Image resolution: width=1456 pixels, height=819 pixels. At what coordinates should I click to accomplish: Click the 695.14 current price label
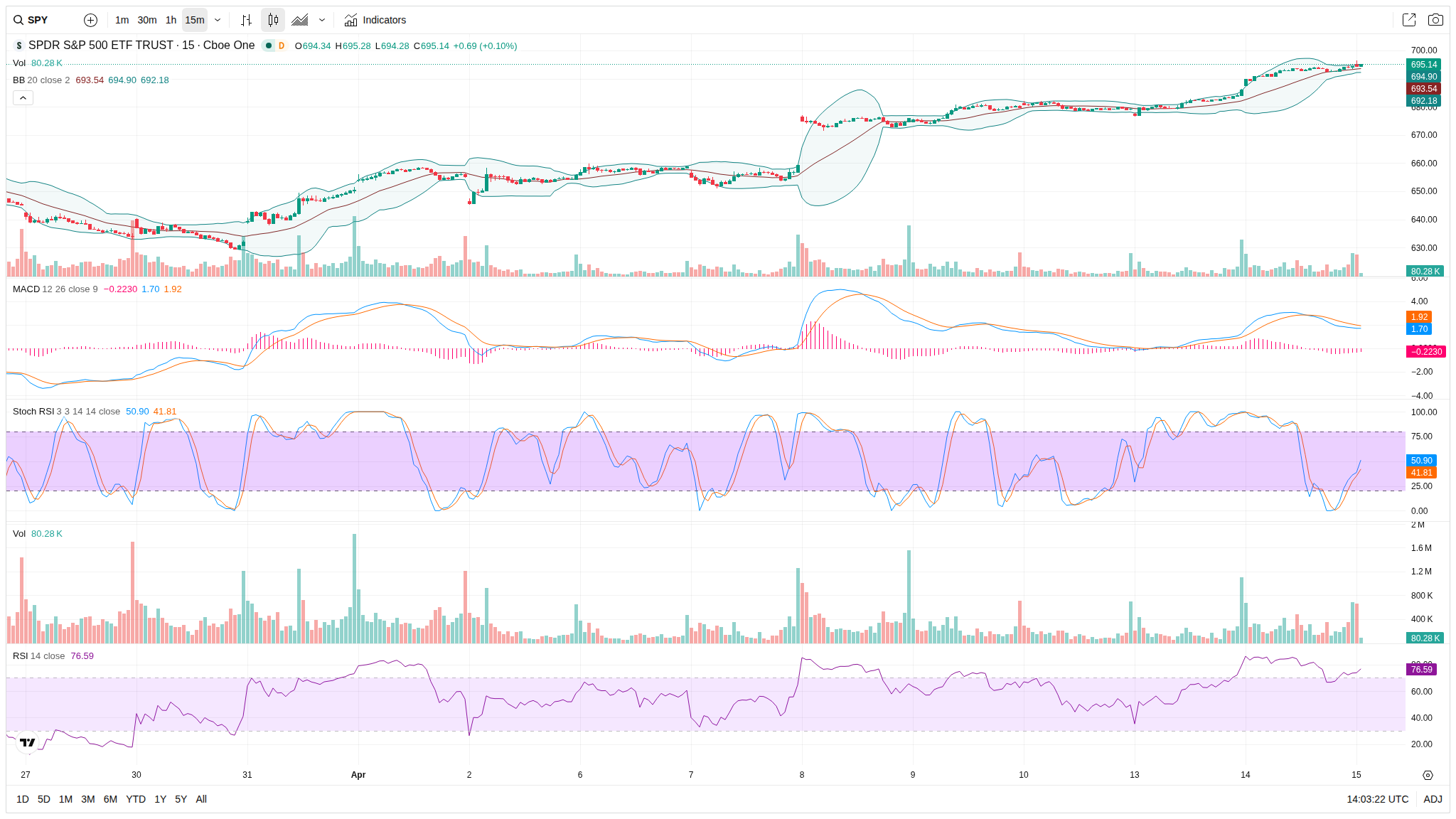[x=1423, y=65]
